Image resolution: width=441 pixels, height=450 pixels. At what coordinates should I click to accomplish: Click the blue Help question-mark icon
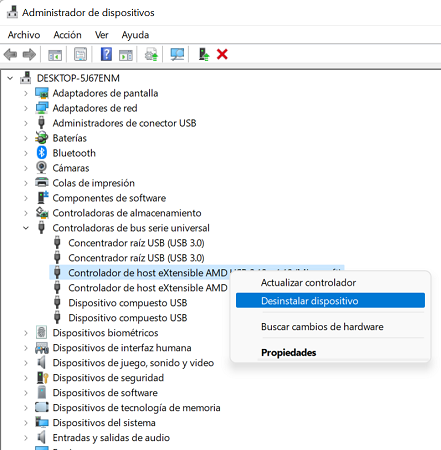click(x=106, y=54)
